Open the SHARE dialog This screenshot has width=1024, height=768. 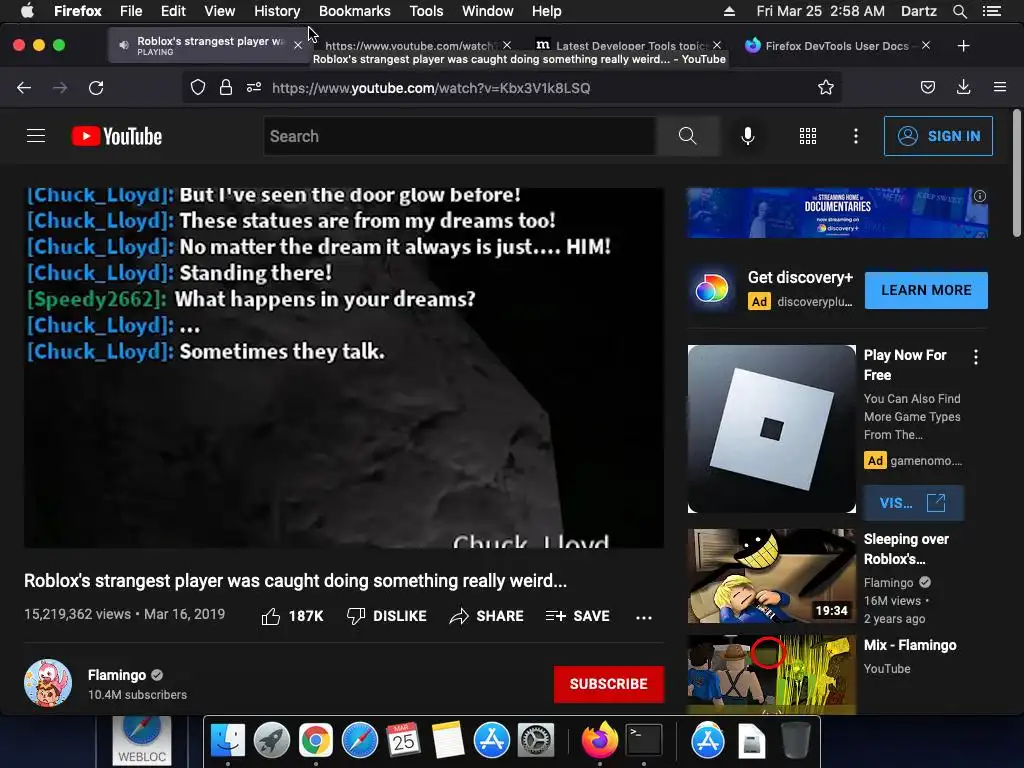(x=487, y=616)
